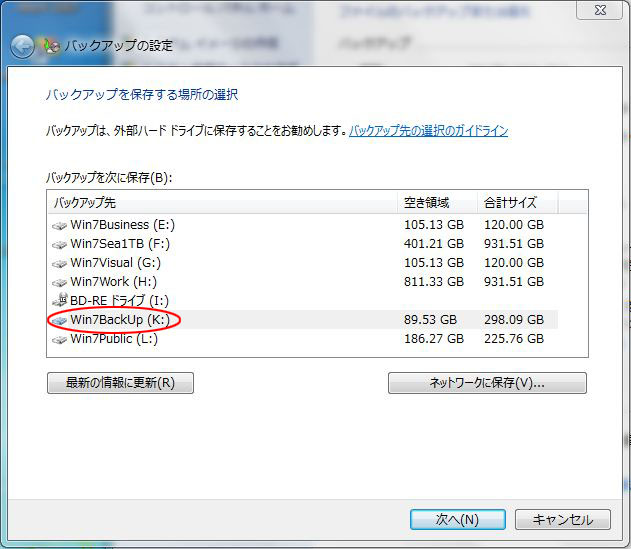Click the Win7BackUp (K:) drive icon

pos(59,320)
